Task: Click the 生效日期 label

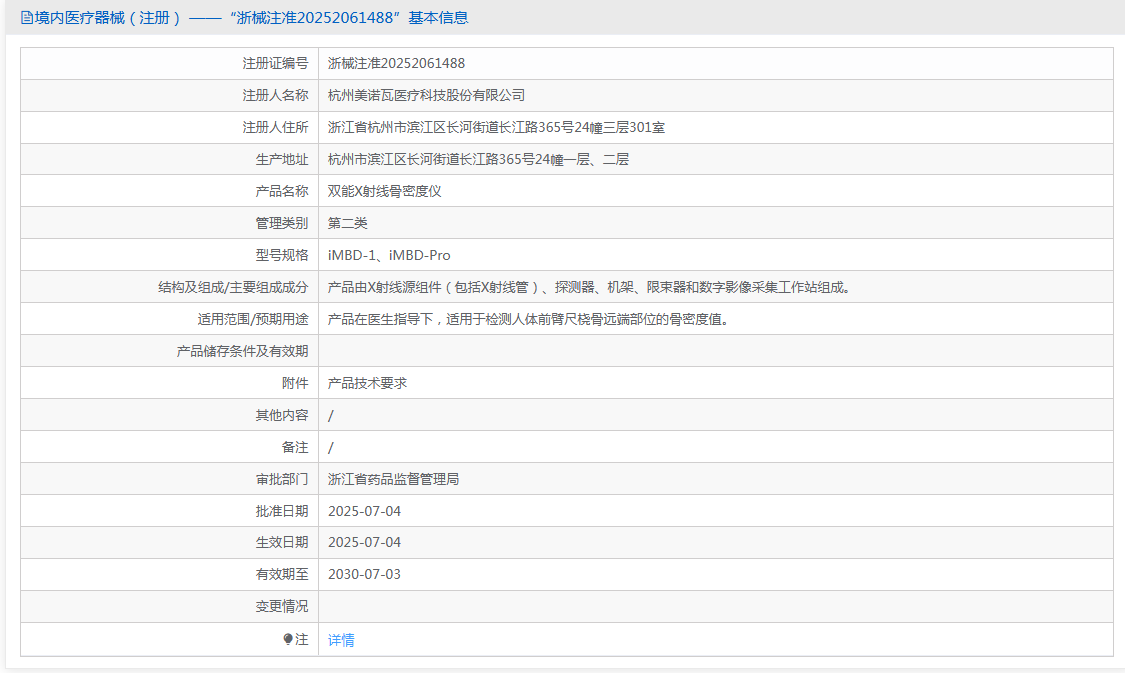Action: (x=282, y=542)
